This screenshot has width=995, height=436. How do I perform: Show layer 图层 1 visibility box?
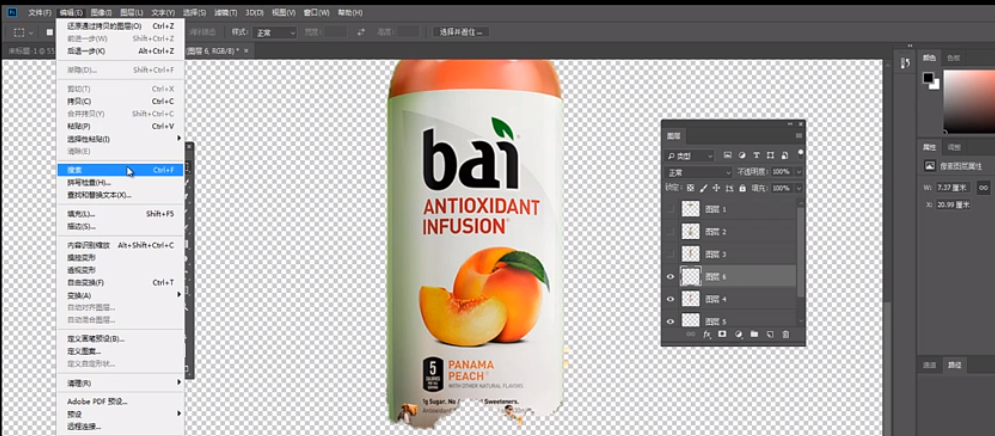coord(670,209)
